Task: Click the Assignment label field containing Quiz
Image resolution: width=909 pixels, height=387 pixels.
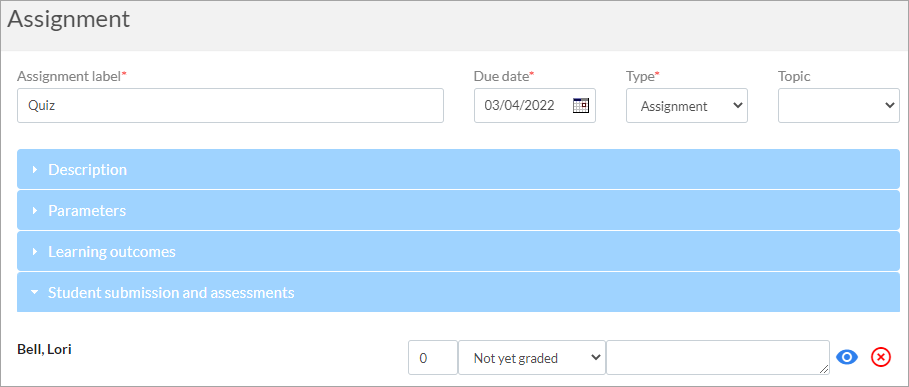Action: click(x=230, y=105)
